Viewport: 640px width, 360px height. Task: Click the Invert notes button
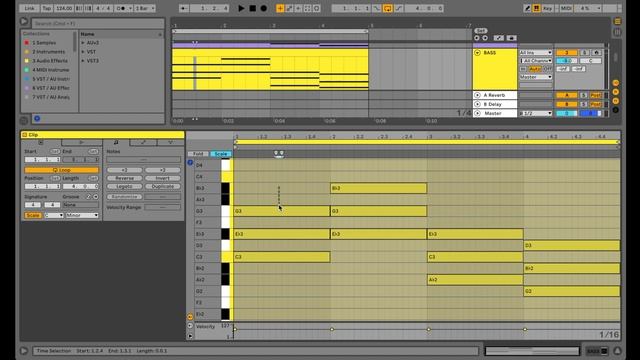point(162,178)
